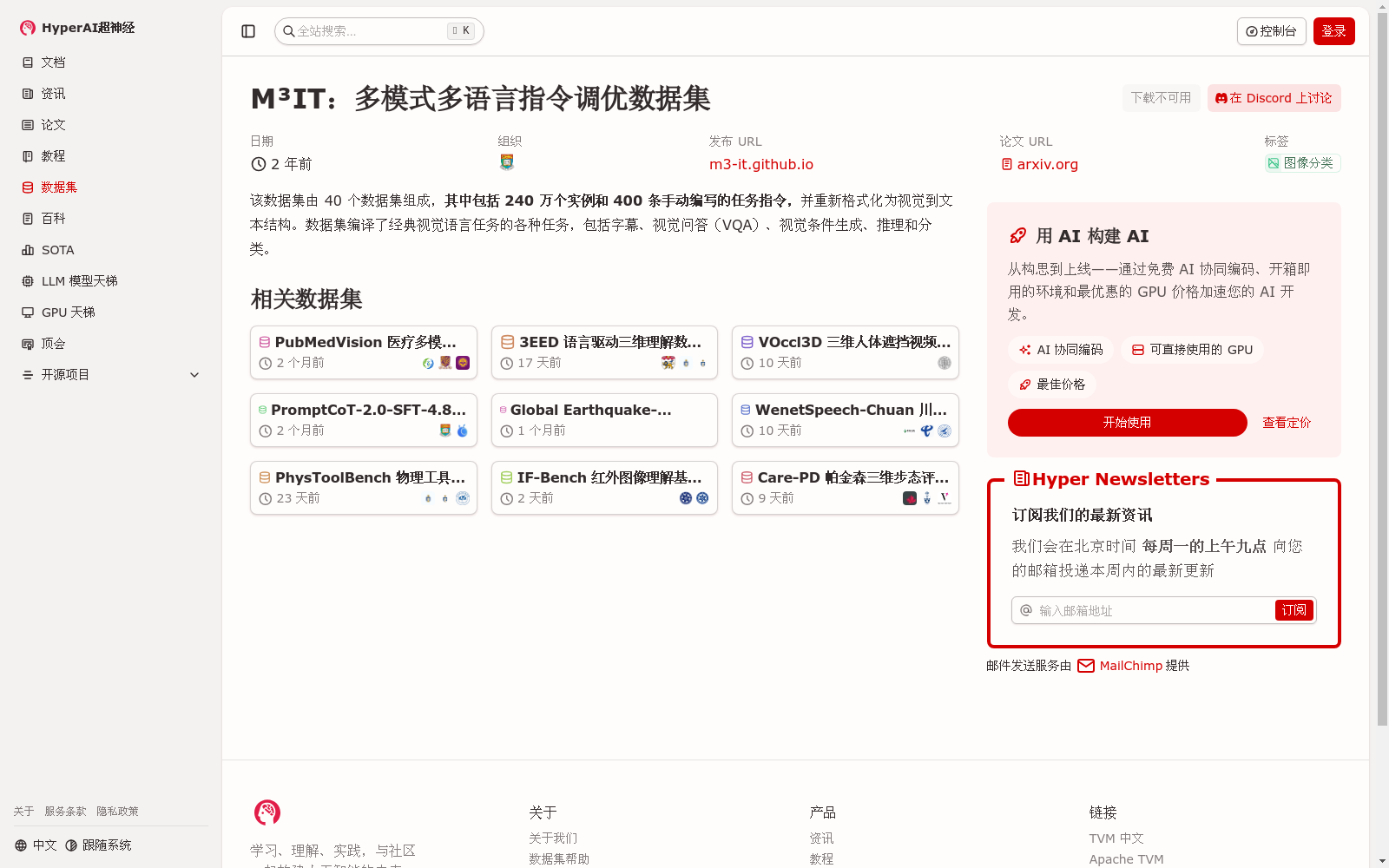Viewport: 1389px width, 868px height.
Task: Click the database icon on VOccl3D card
Action: click(x=747, y=342)
